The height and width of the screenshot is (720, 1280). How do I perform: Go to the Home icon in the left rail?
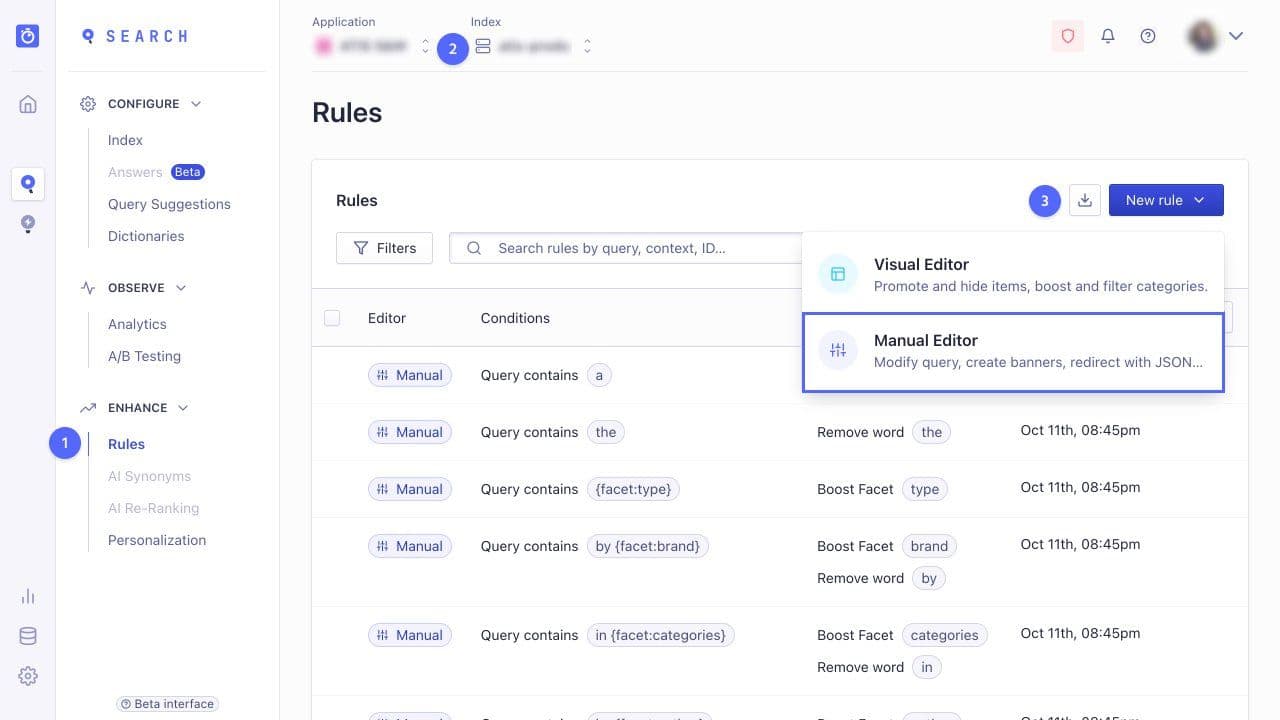28,104
